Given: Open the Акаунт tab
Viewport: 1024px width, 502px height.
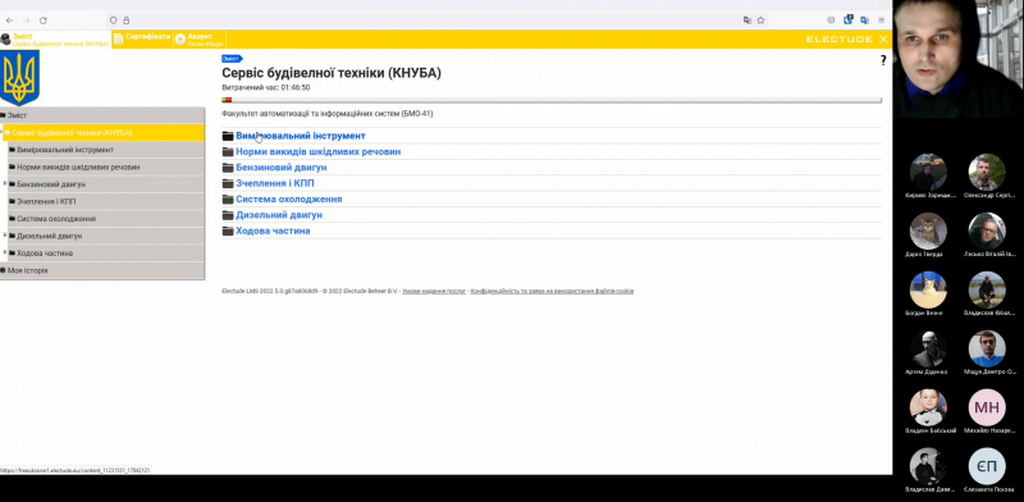Looking at the screenshot, I should (199, 39).
